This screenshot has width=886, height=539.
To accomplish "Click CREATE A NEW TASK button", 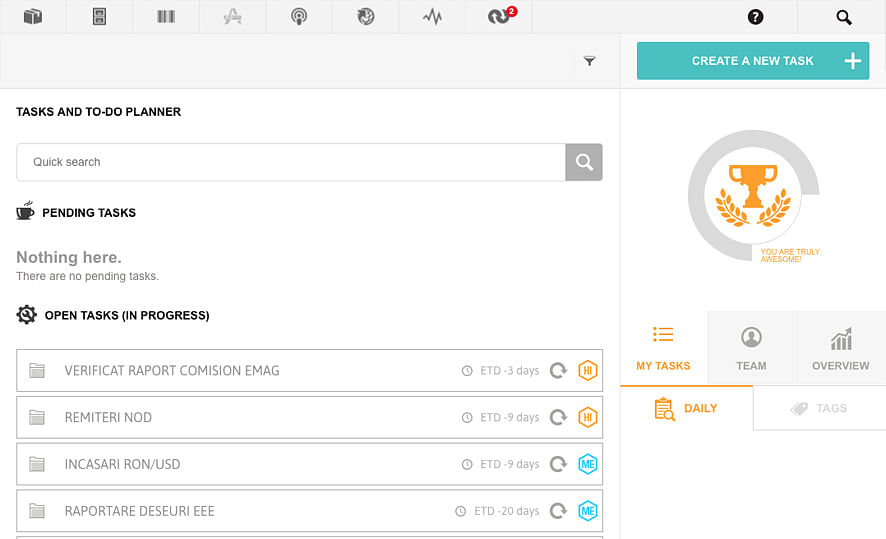I will [753, 61].
